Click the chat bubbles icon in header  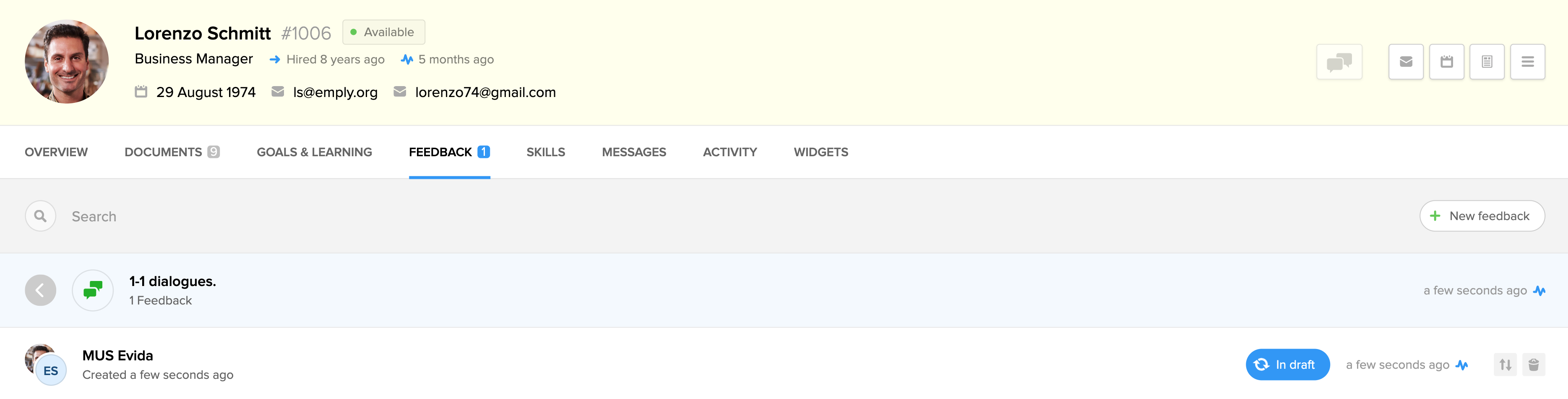pyautogui.click(x=1339, y=61)
